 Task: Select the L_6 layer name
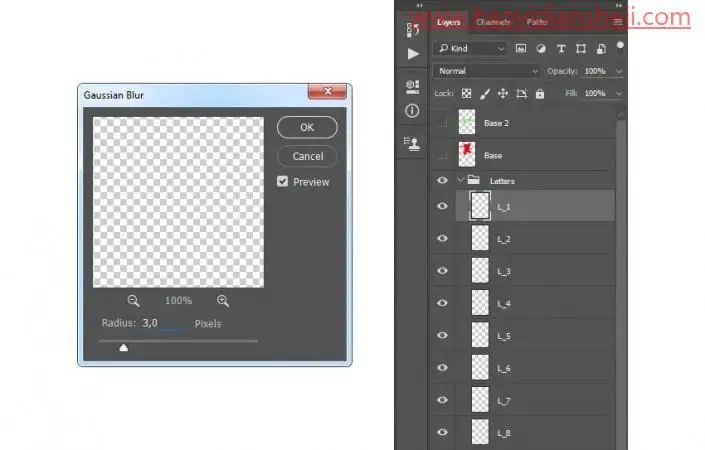[x=504, y=369]
